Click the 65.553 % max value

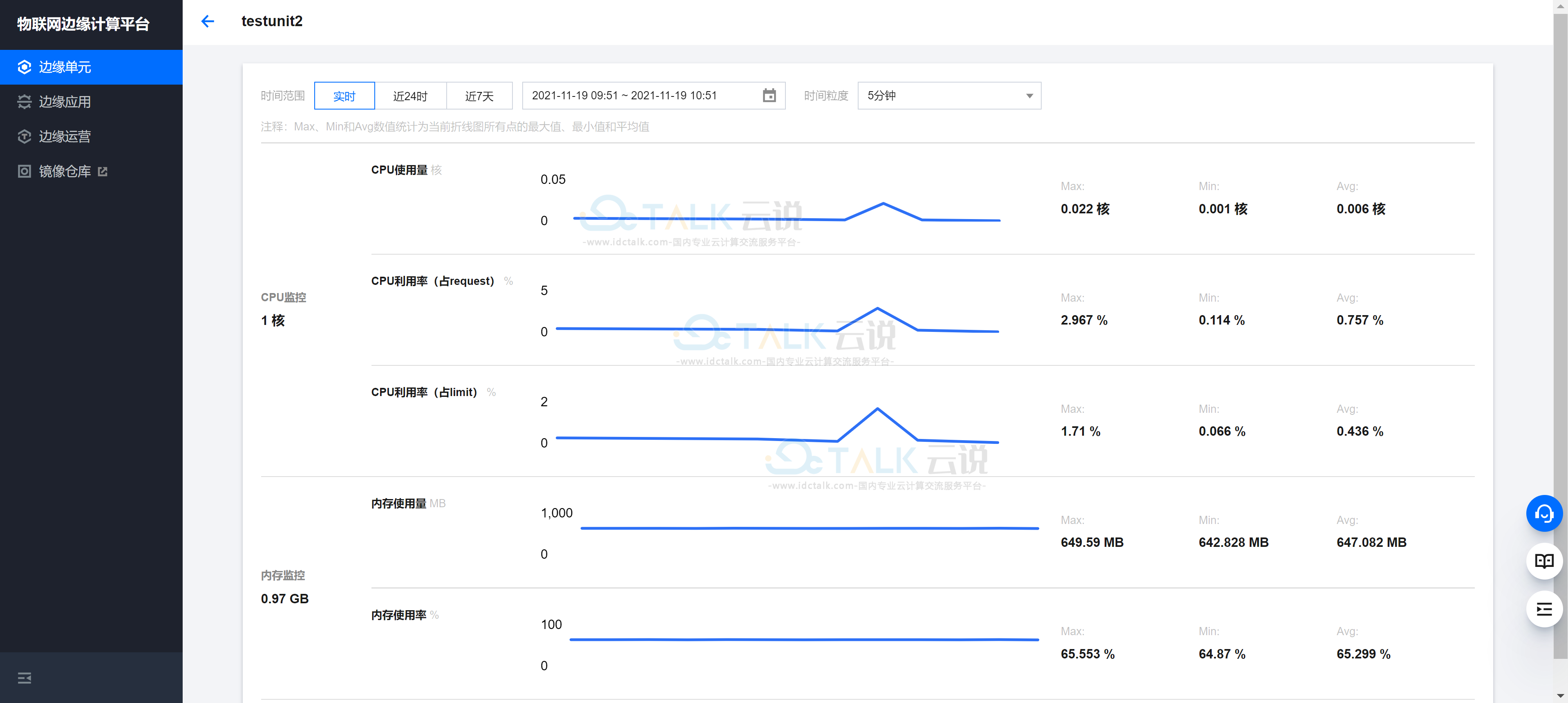[1088, 654]
